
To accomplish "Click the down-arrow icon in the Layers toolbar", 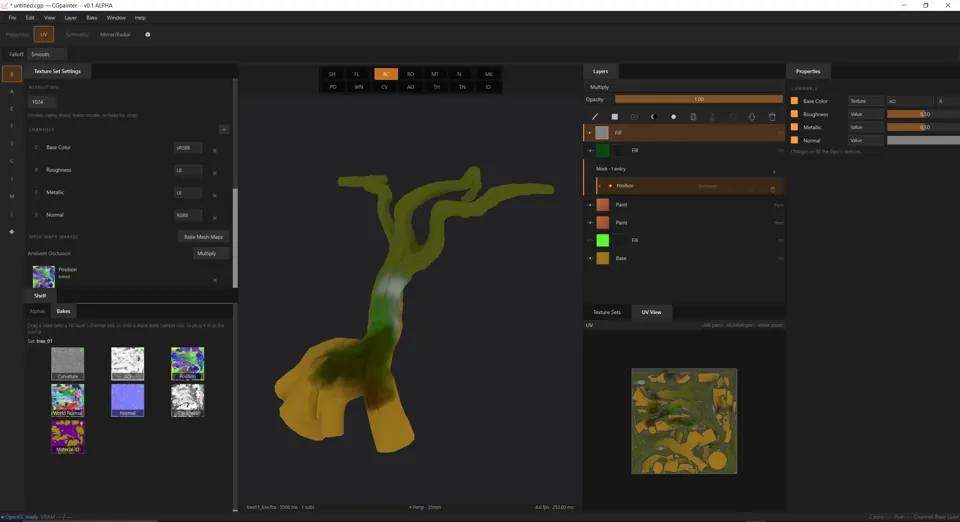I will tap(752, 117).
